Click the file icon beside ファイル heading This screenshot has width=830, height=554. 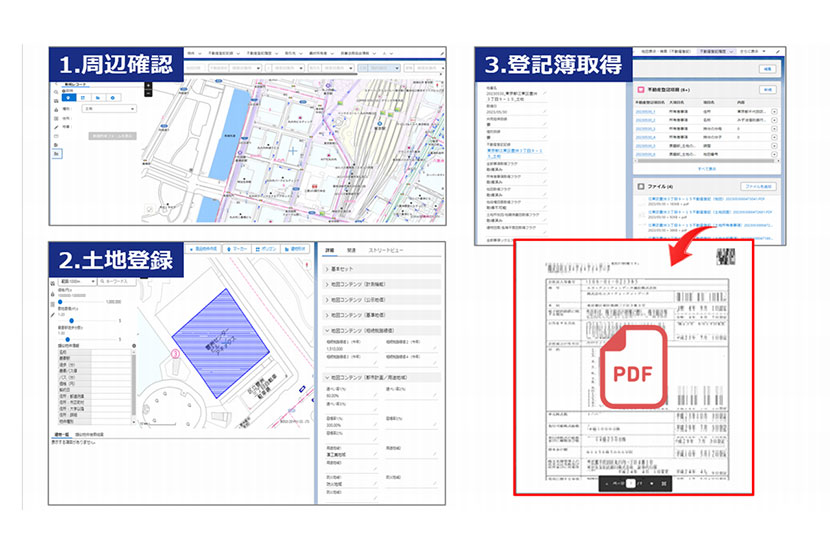(641, 186)
